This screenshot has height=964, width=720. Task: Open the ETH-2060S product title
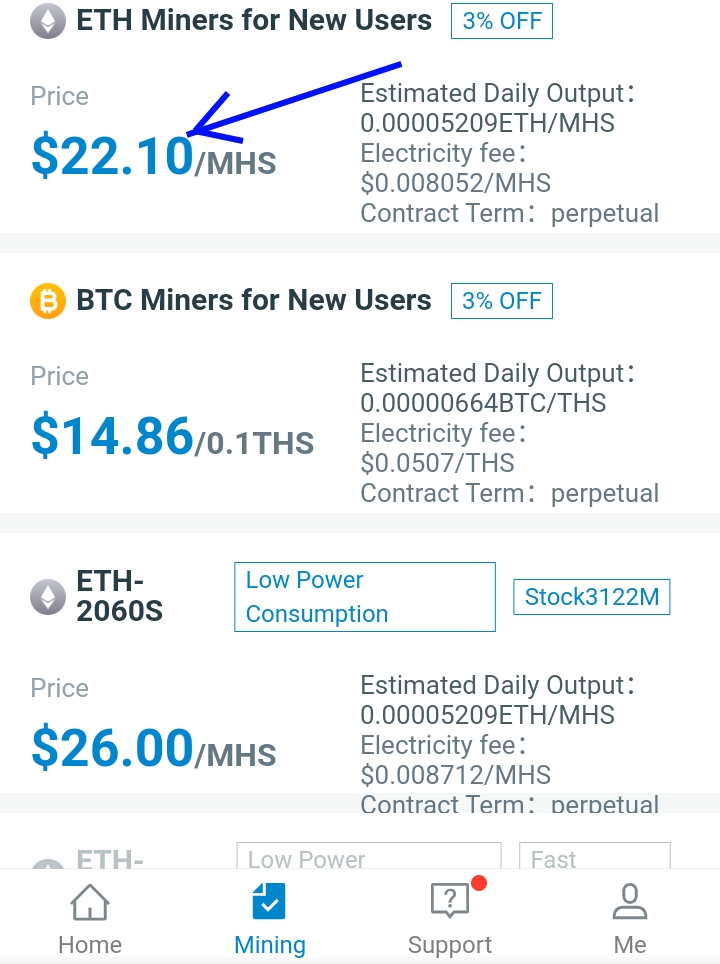click(120, 596)
